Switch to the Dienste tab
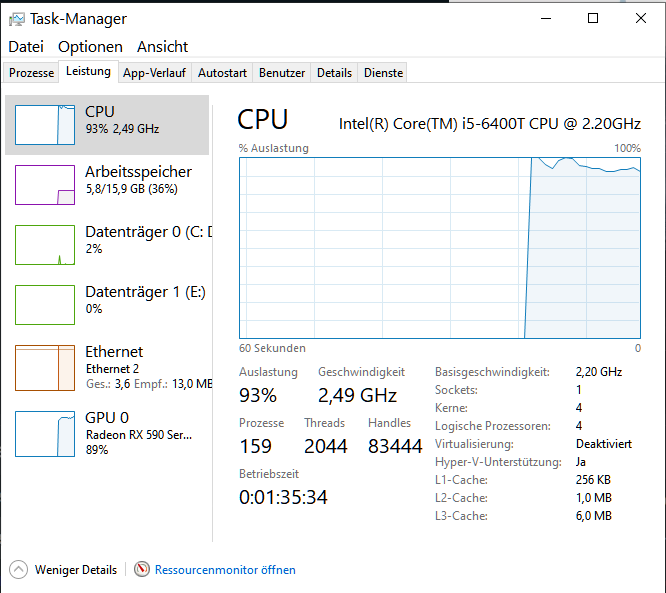Viewport: 666px width, 593px height. (x=383, y=73)
